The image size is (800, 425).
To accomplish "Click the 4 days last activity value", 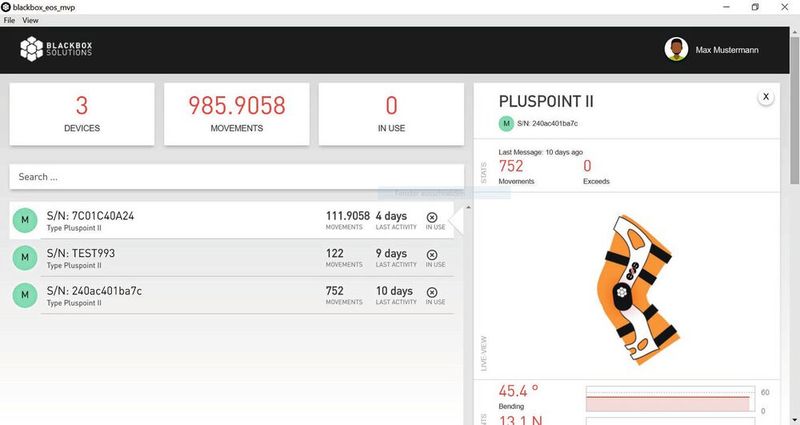I will pyautogui.click(x=391, y=216).
